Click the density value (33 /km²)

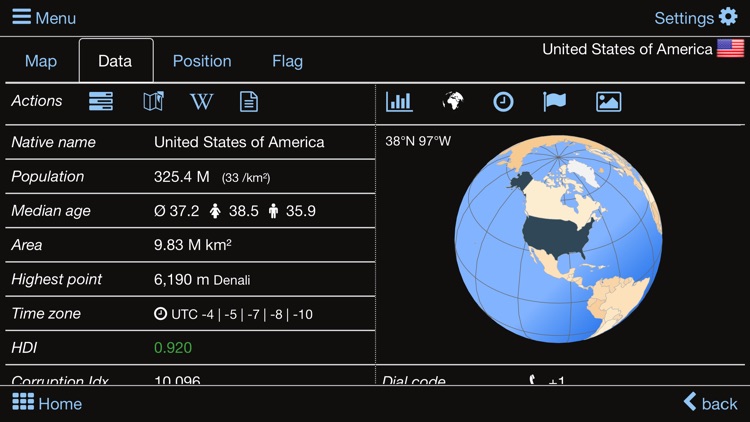(x=246, y=178)
